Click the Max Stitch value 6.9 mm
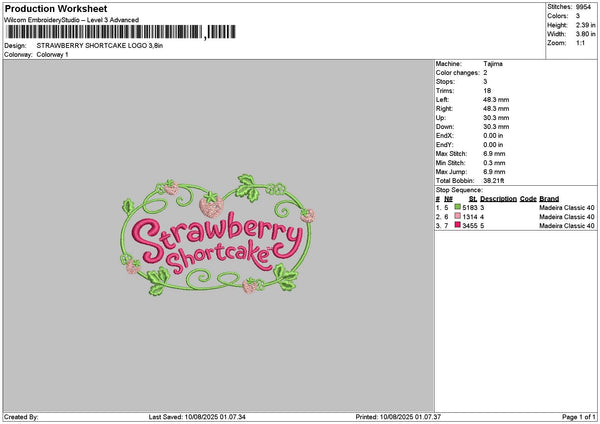 (x=494, y=154)
